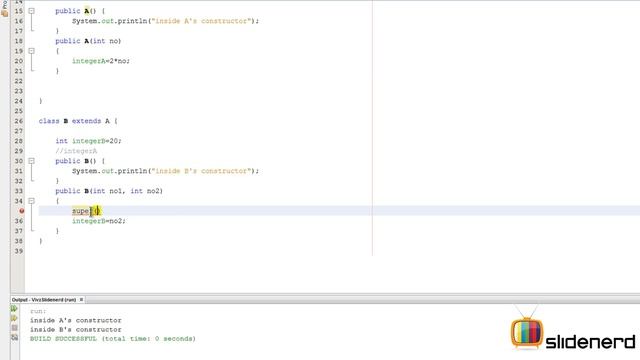The image size is (640, 360).
Task: Click the line "int integerB=20;"
Action: tap(89, 141)
